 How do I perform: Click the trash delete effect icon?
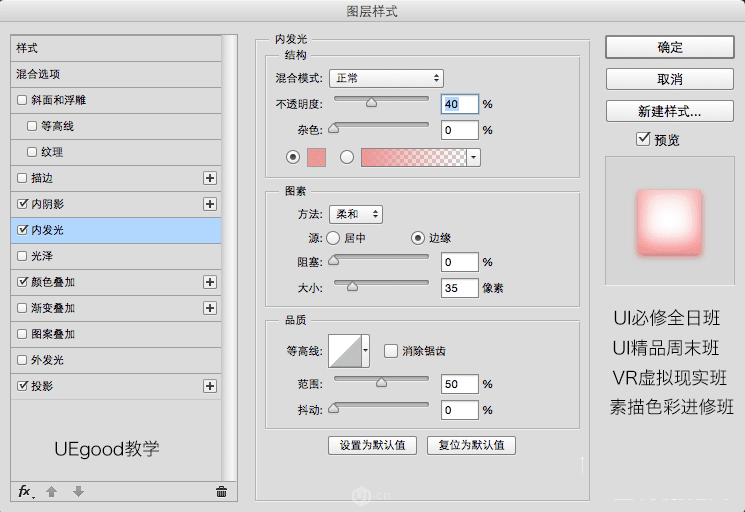(x=221, y=491)
